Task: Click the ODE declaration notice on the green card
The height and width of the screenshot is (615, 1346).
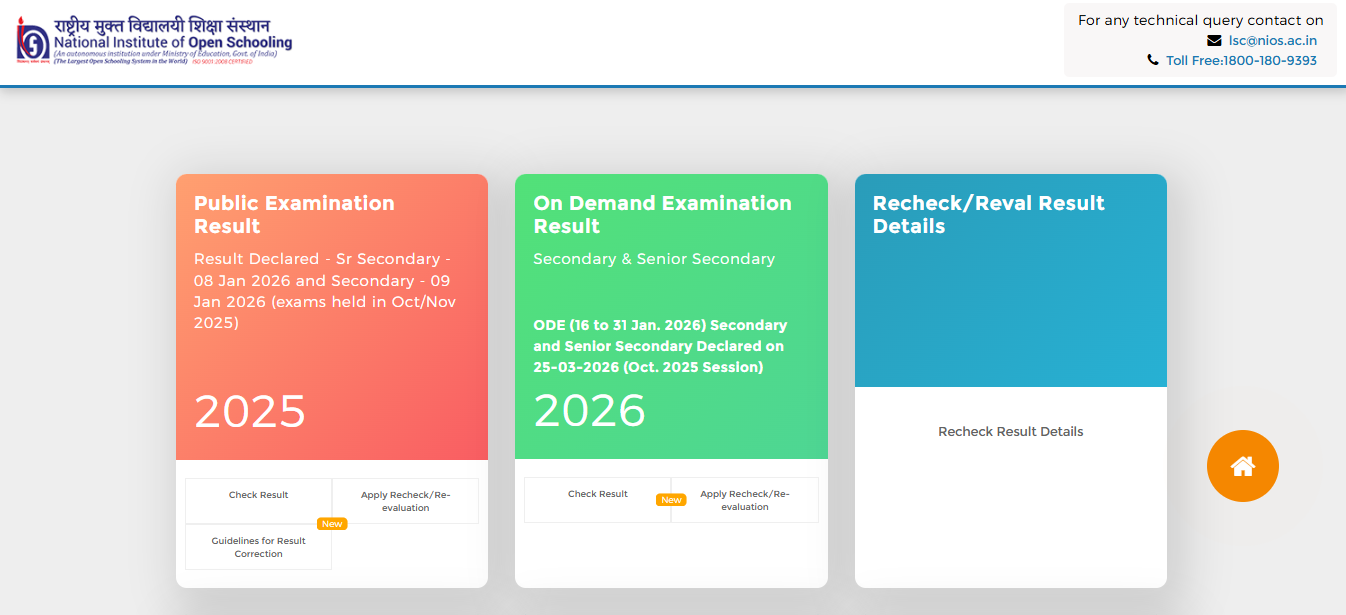Action: pos(660,347)
